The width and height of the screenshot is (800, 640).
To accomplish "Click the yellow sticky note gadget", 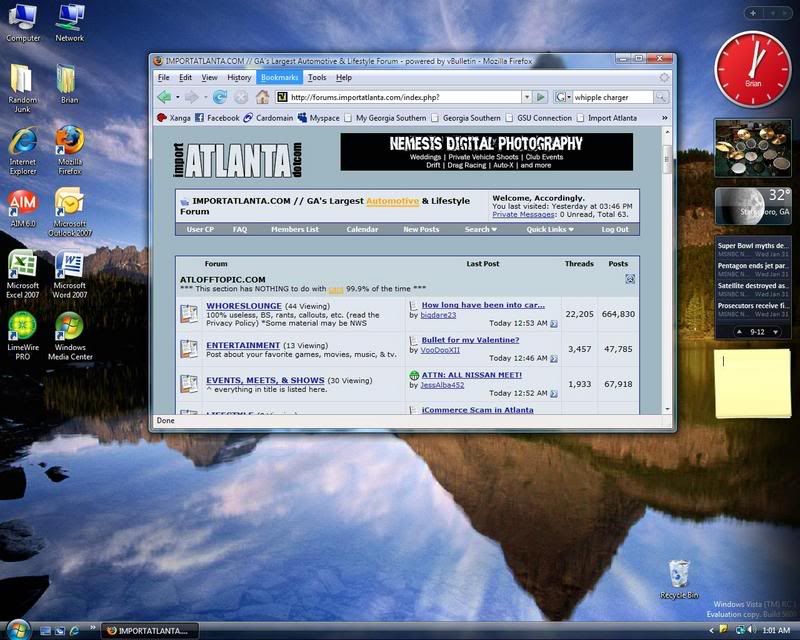I will coord(752,383).
